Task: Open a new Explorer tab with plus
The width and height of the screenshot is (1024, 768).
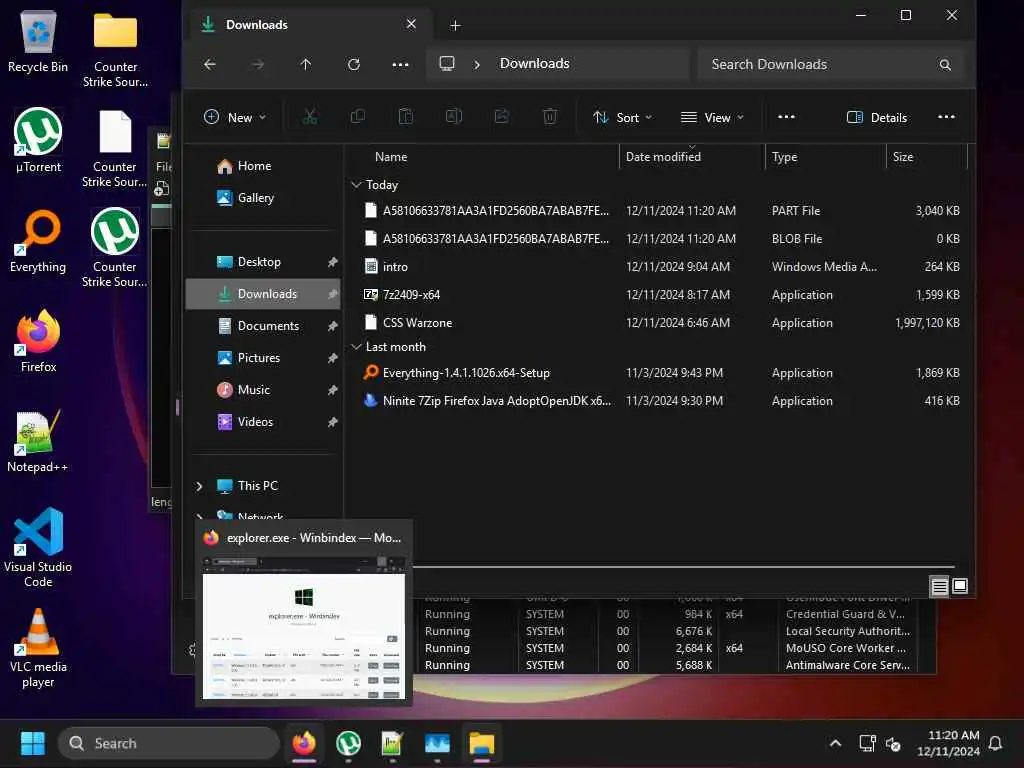Action: pos(455,25)
